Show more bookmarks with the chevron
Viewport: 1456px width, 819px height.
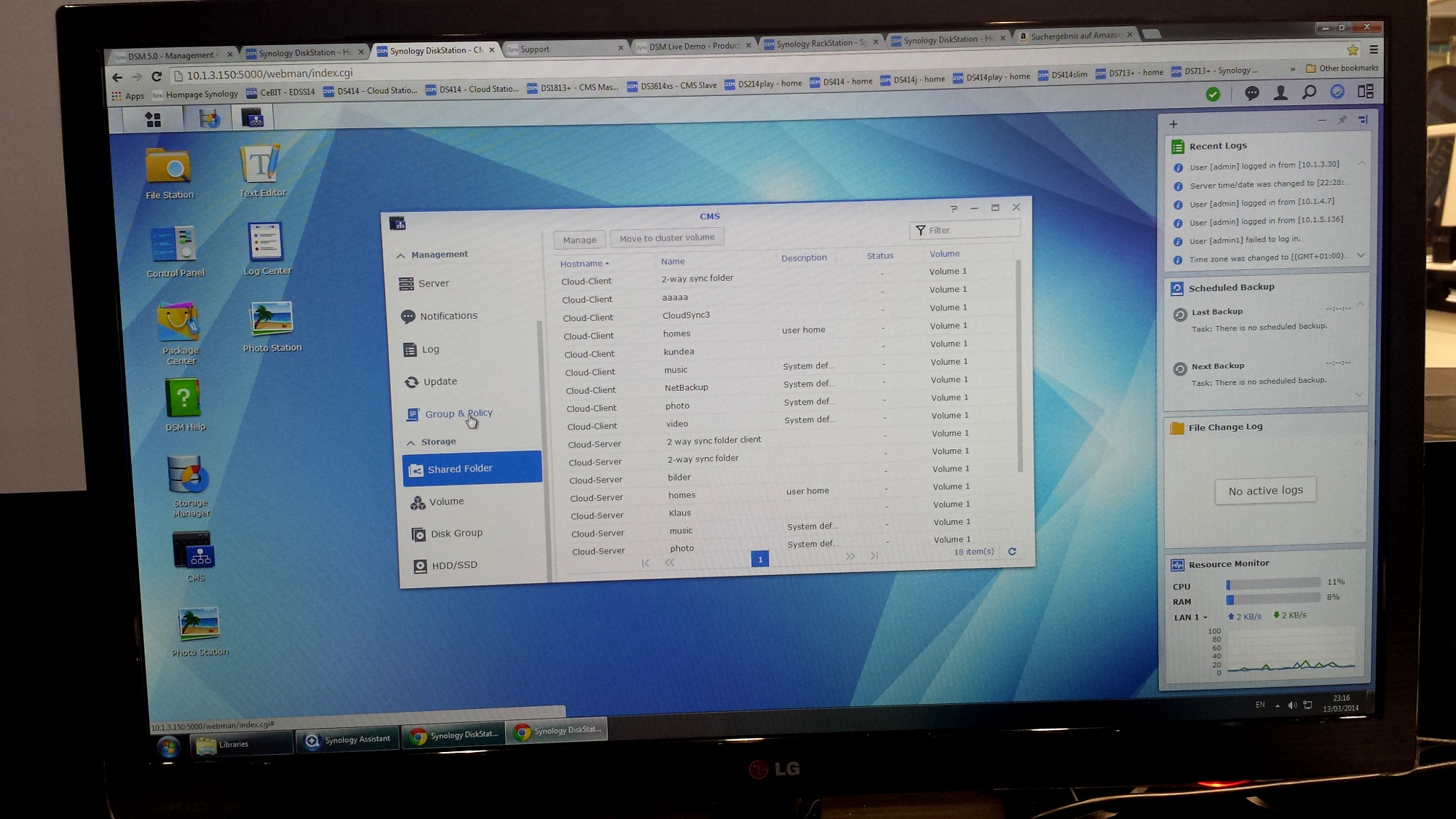[1293, 70]
